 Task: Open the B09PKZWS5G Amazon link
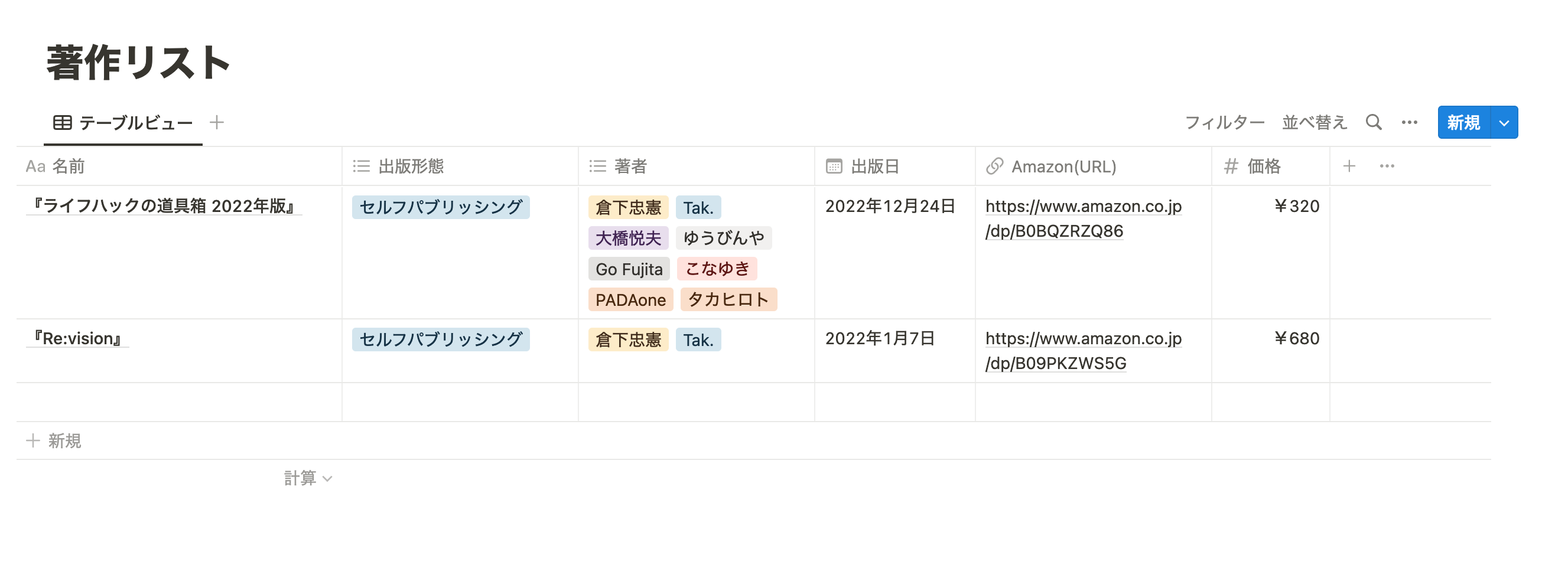click(x=1082, y=350)
